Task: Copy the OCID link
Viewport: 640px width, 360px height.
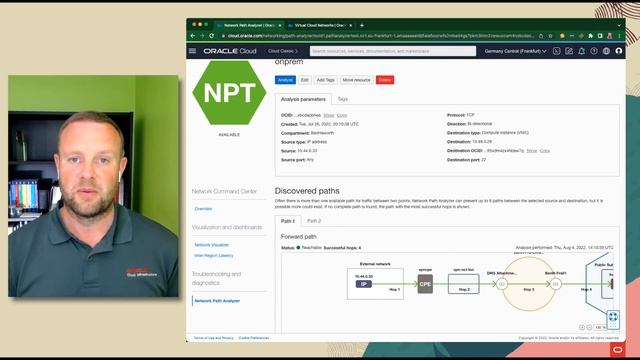Action: [342, 116]
